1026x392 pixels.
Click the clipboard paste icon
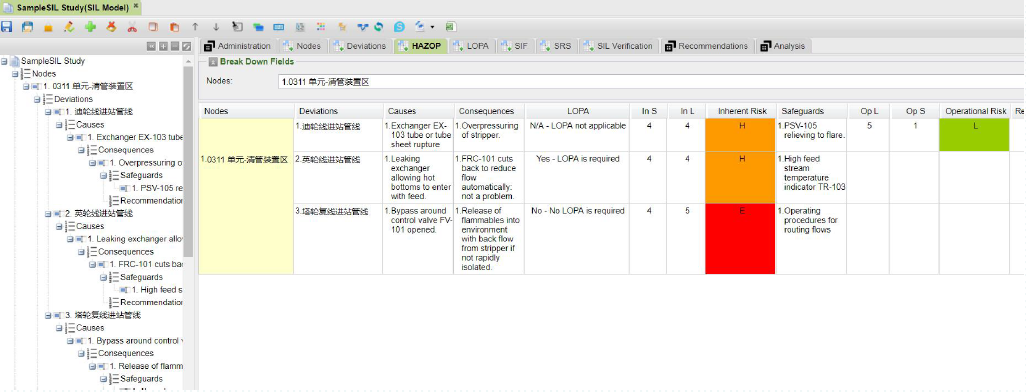pos(174,27)
